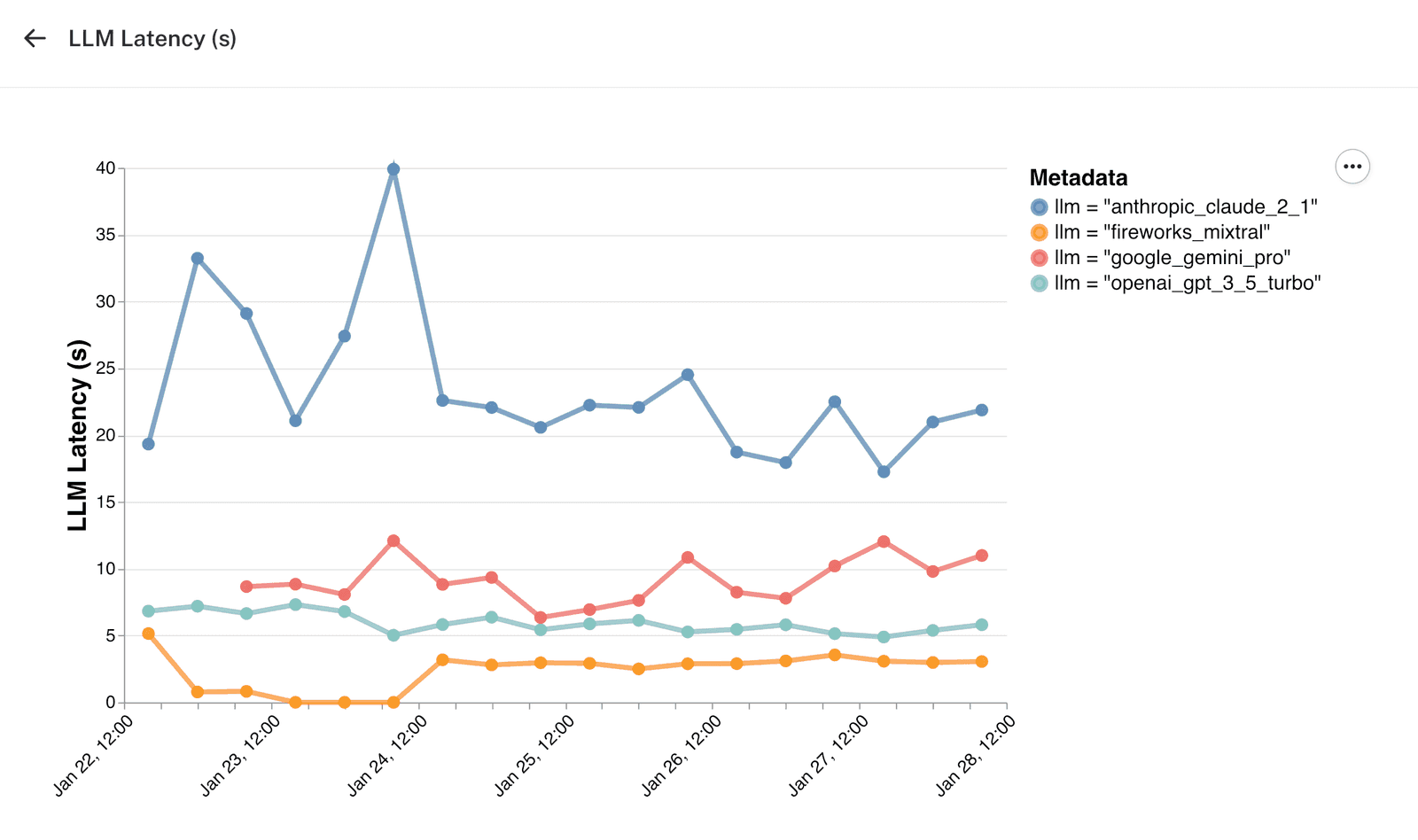Open the three-dots chart options menu
1418x840 pixels.
(x=1352, y=167)
